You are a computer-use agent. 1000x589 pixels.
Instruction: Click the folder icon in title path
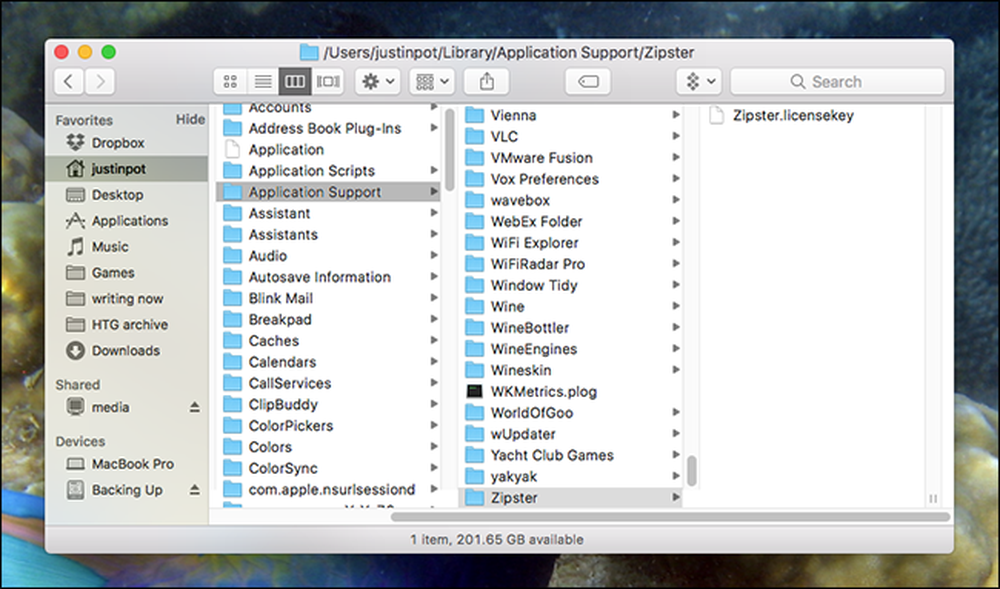click(x=309, y=52)
